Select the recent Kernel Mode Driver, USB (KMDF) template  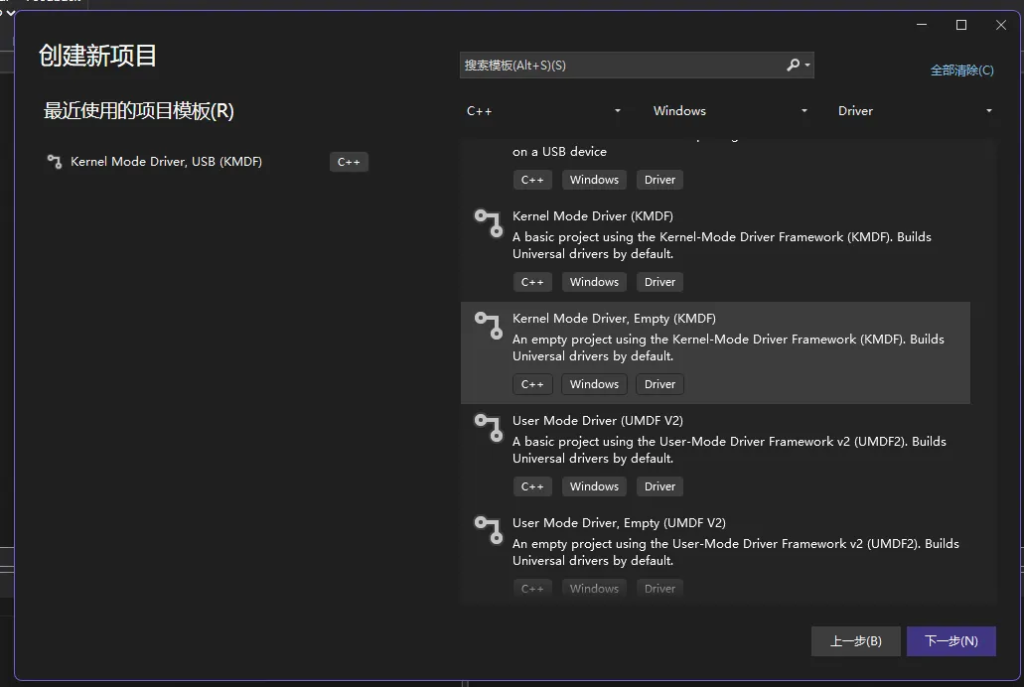[x=165, y=161]
